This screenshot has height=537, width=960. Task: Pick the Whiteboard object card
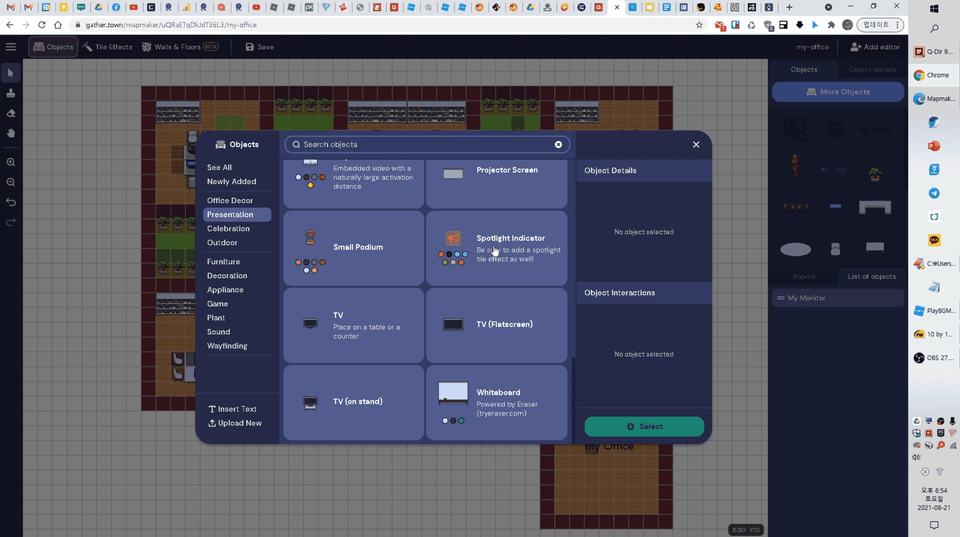(497, 402)
